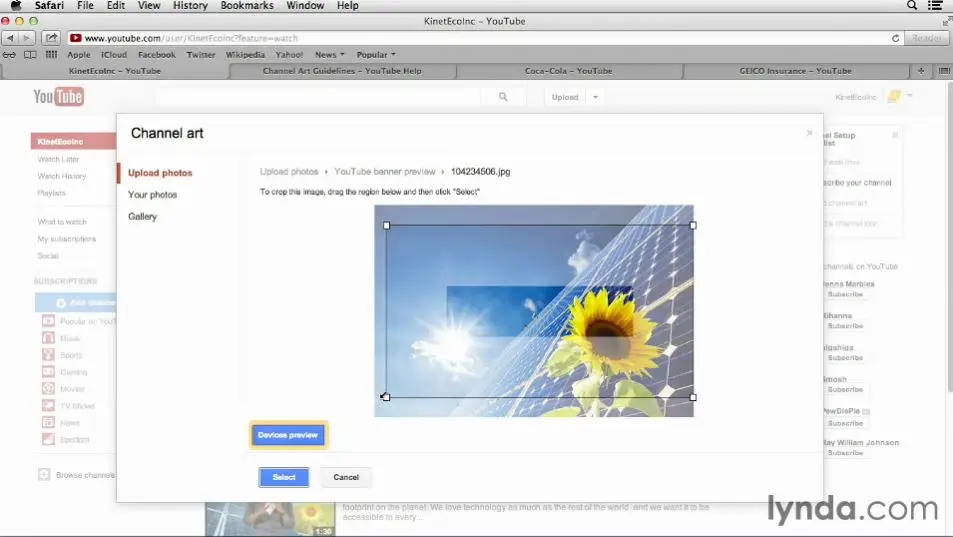Open Yahoo! bookmark
Image resolution: width=953 pixels, height=537 pixels.
289,55
